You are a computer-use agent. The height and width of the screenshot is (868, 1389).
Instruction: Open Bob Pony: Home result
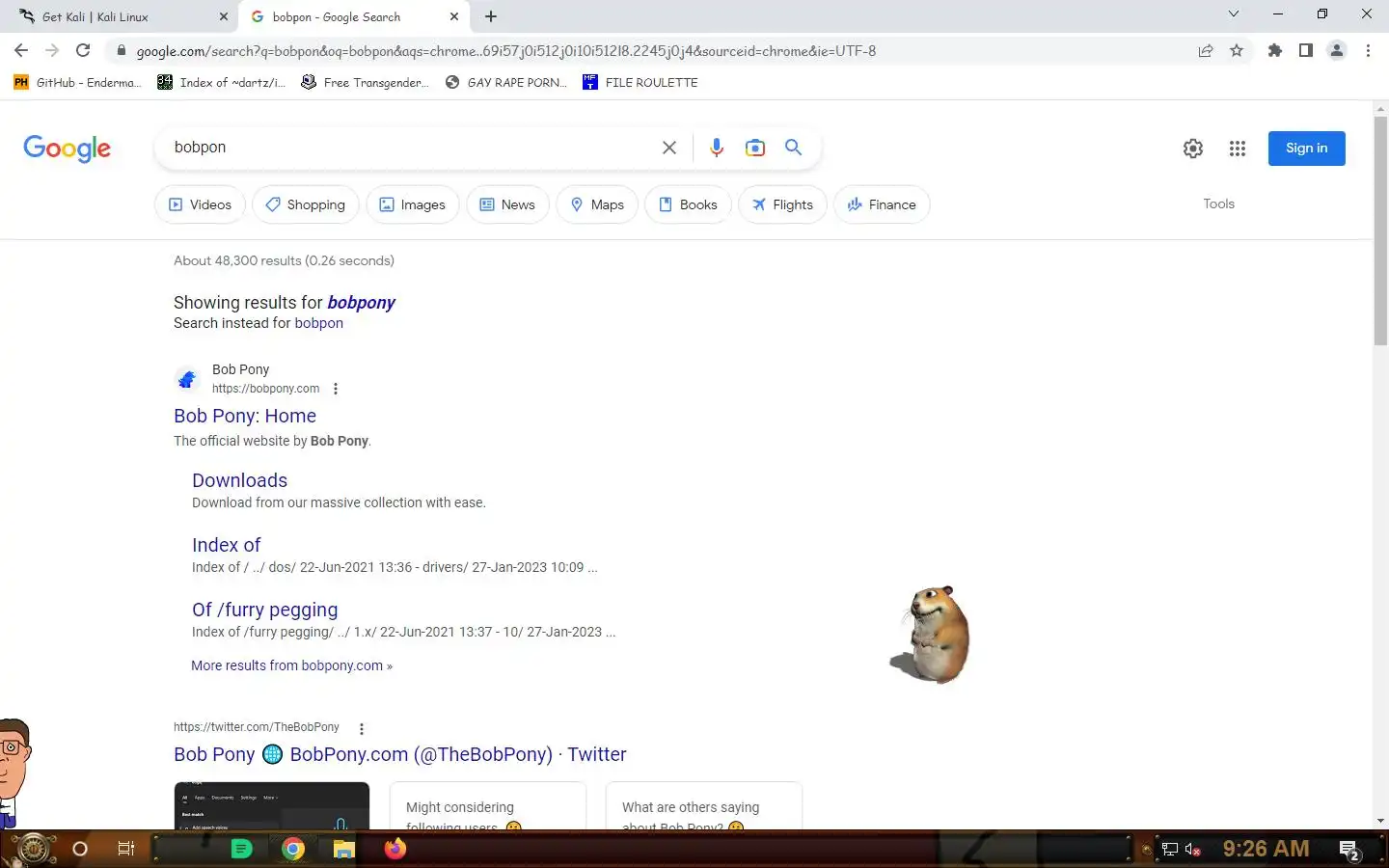point(245,416)
